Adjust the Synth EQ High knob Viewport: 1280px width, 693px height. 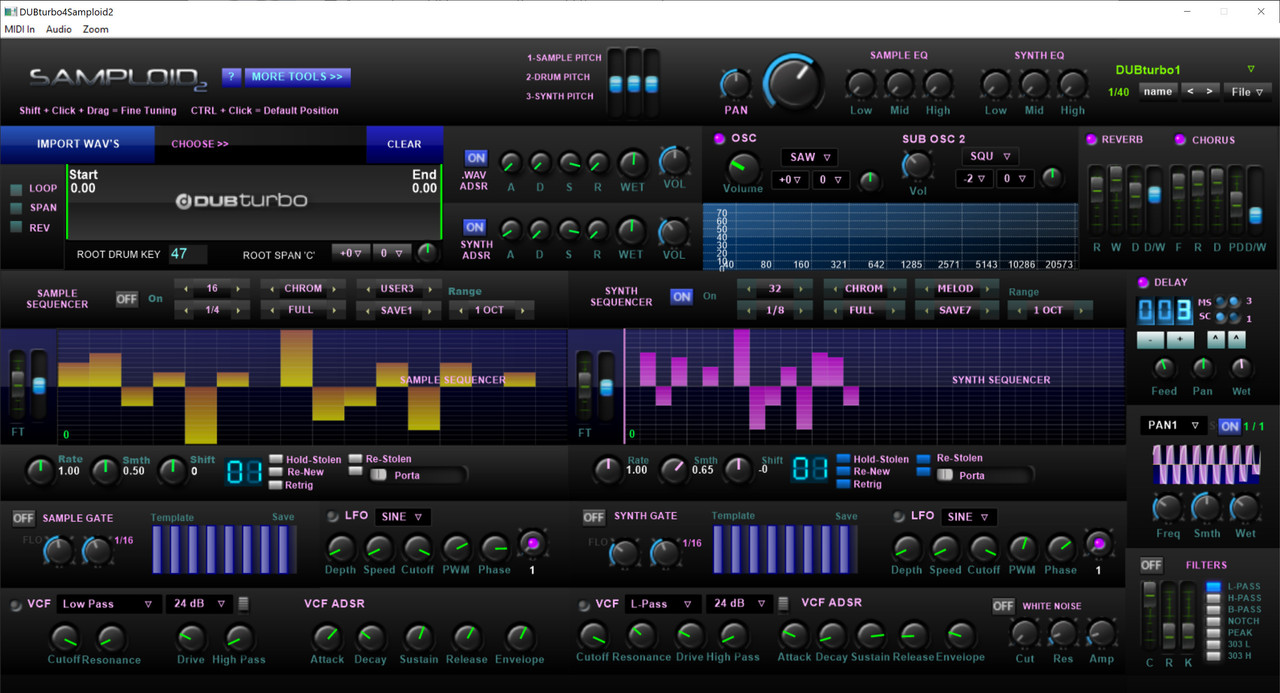pos(1073,84)
